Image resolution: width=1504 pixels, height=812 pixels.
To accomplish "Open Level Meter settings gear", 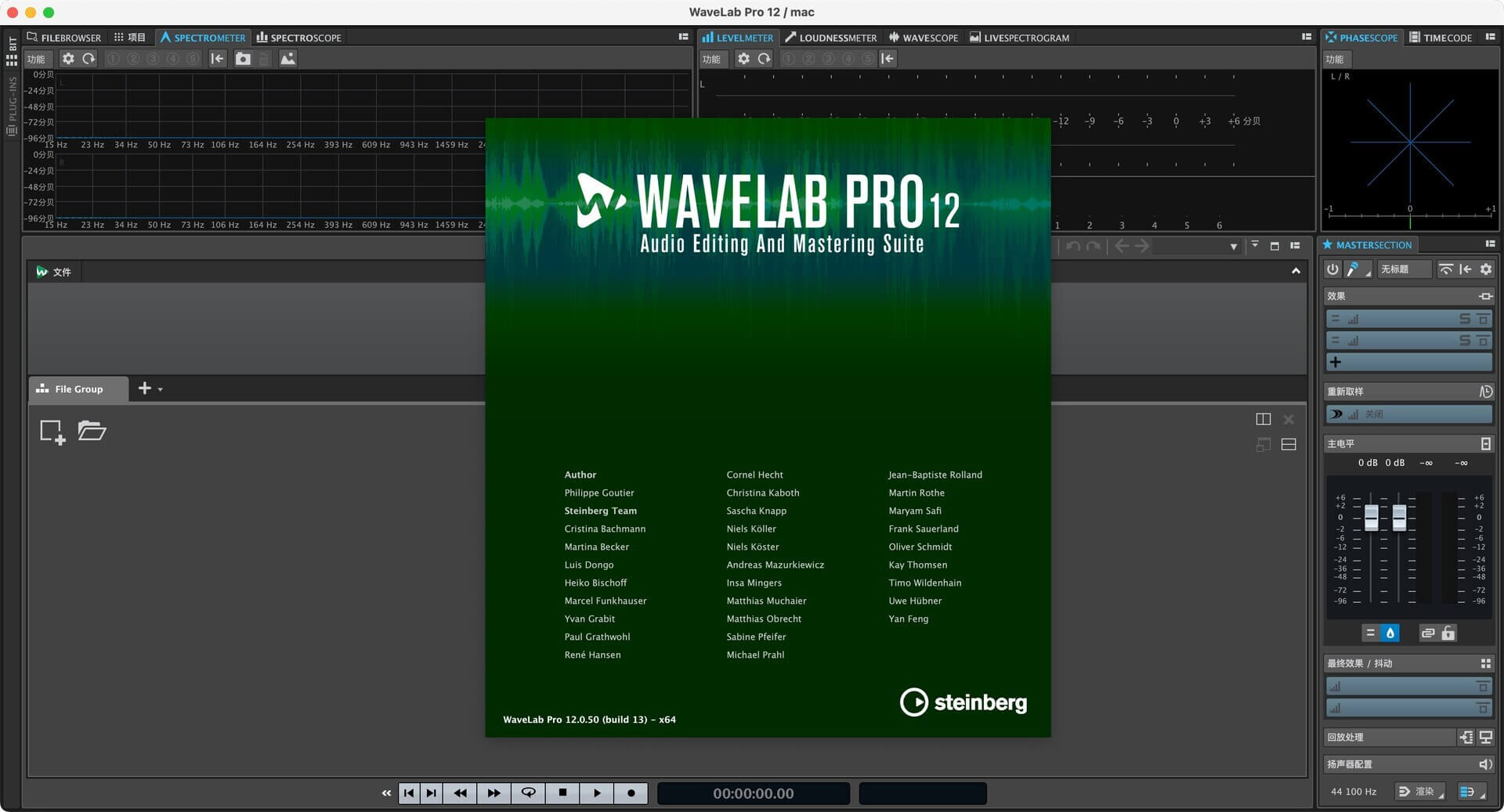I will (743, 59).
